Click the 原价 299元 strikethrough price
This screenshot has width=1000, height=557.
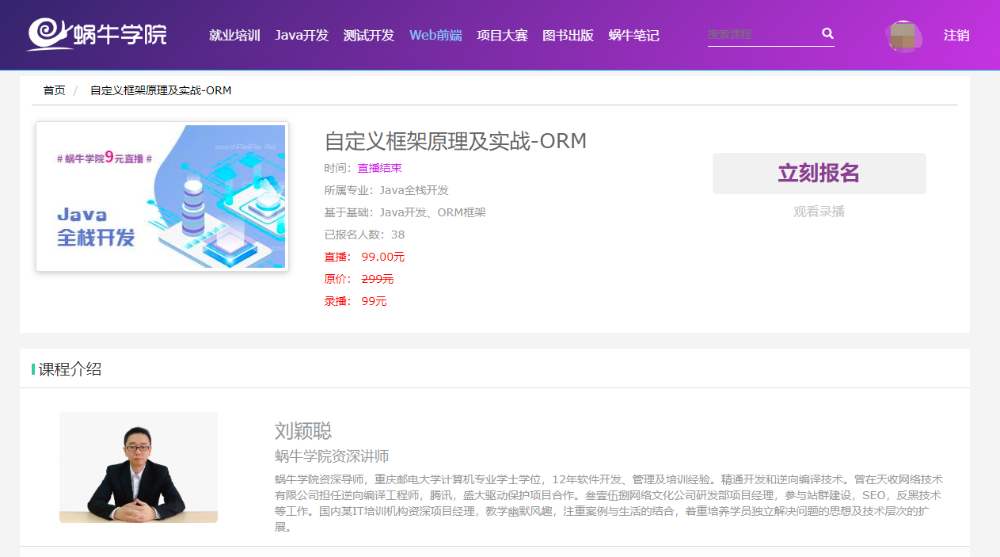pos(358,279)
